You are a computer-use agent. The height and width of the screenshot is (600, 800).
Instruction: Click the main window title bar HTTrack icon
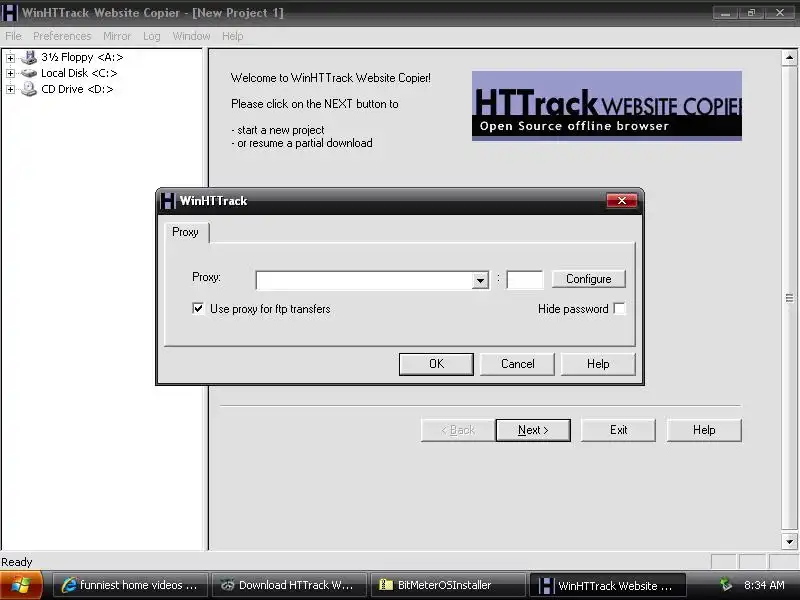click(x=9, y=13)
